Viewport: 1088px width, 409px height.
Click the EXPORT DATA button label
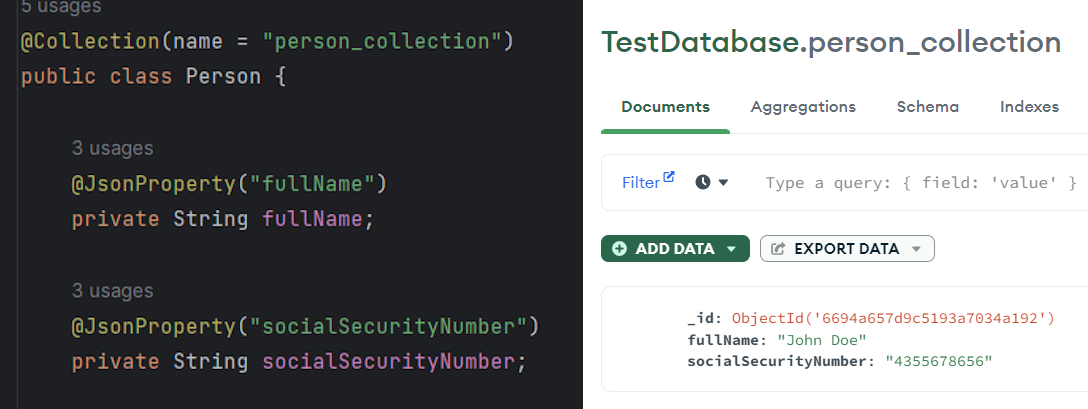tap(846, 249)
